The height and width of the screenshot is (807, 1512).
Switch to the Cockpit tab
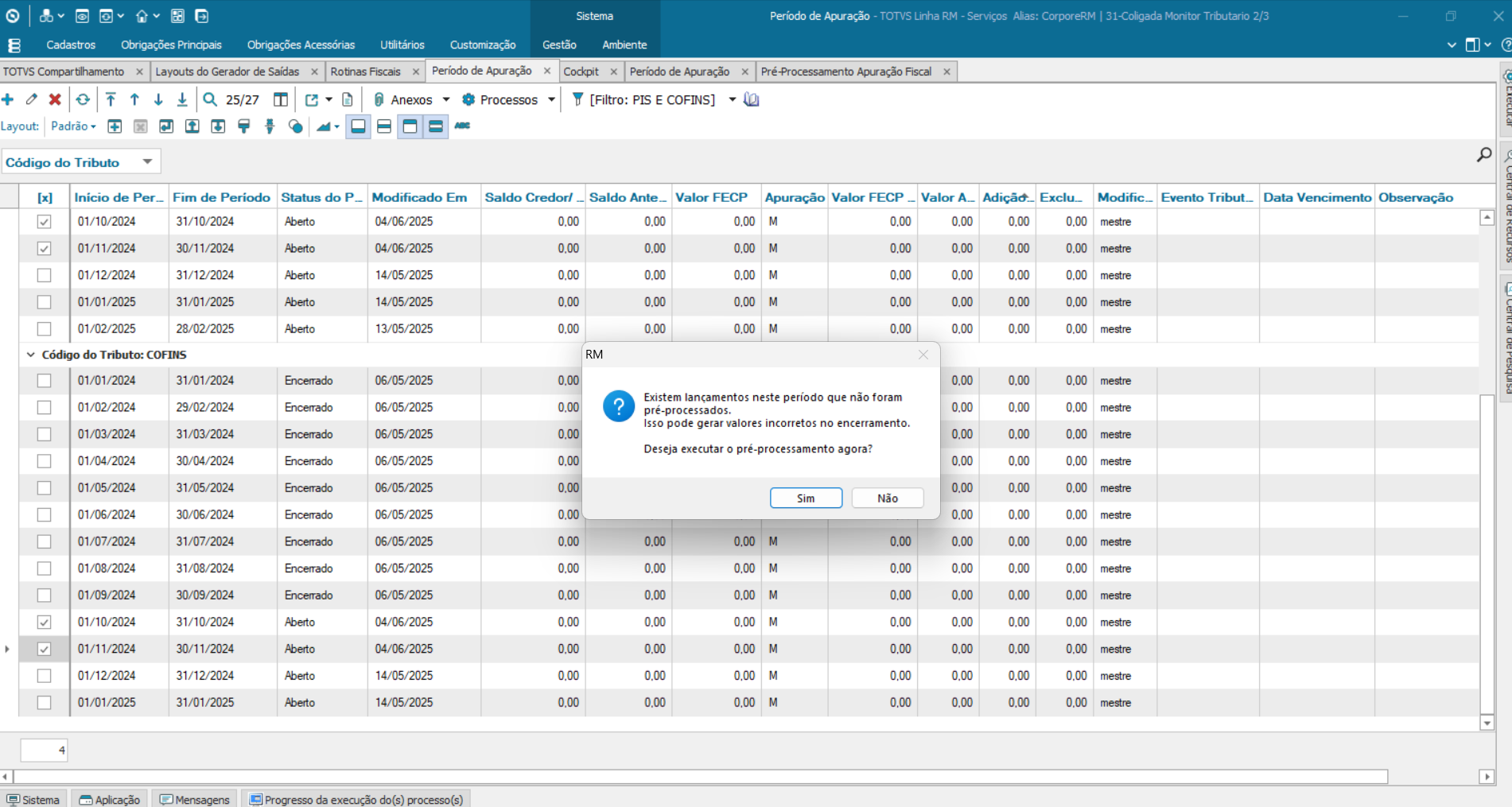pos(581,72)
